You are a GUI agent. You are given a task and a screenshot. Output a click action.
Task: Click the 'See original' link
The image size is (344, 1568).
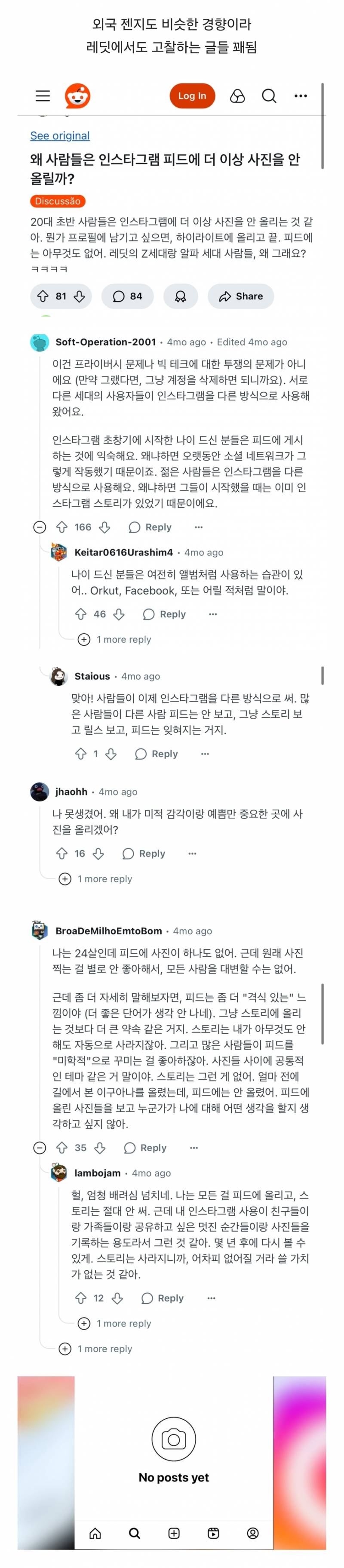[58, 135]
